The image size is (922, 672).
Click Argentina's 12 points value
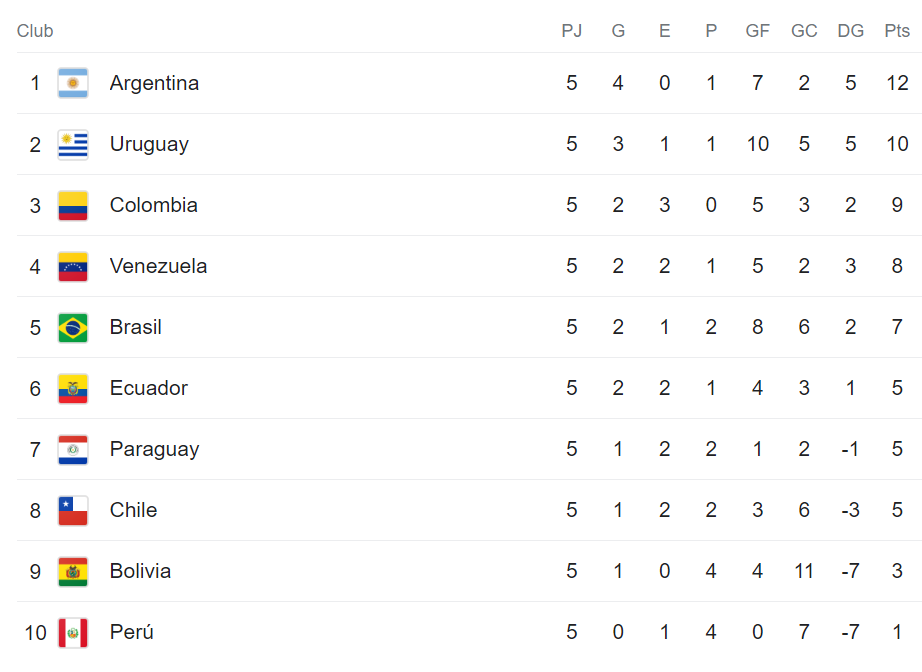point(897,83)
